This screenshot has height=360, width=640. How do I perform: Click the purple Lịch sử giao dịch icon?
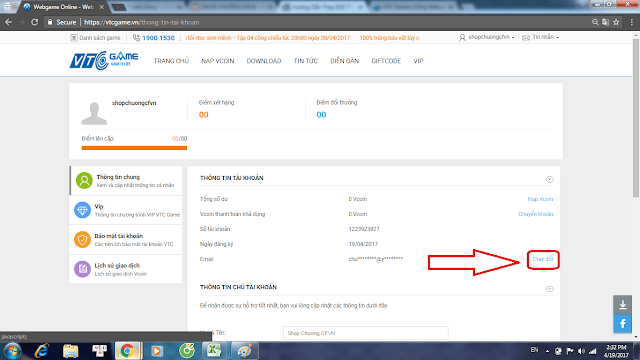82,269
